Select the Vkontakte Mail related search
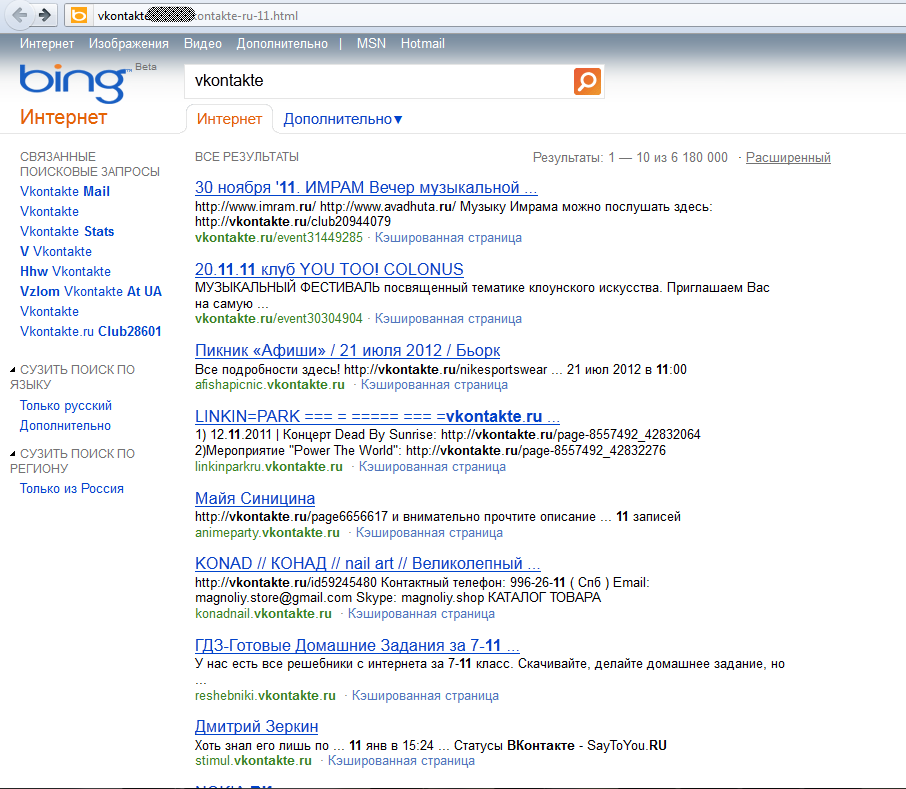 pyautogui.click(x=65, y=191)
